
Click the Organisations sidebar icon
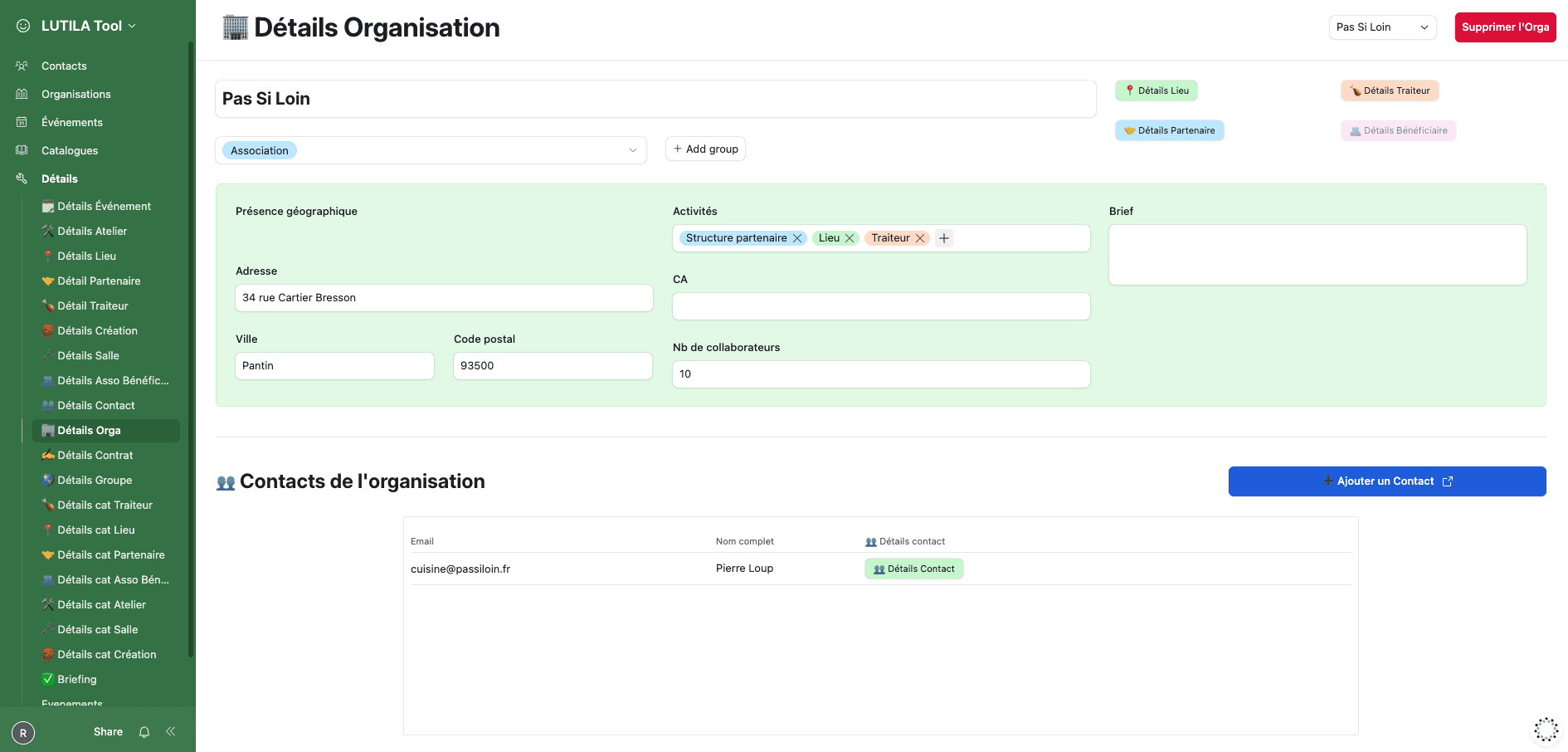(x=22, y=94)
